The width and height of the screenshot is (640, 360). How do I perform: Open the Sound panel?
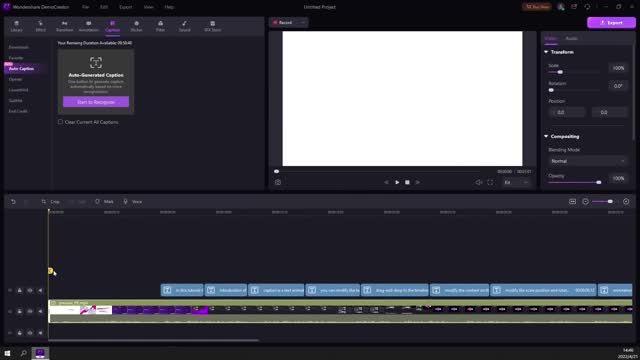pos(184,26)
